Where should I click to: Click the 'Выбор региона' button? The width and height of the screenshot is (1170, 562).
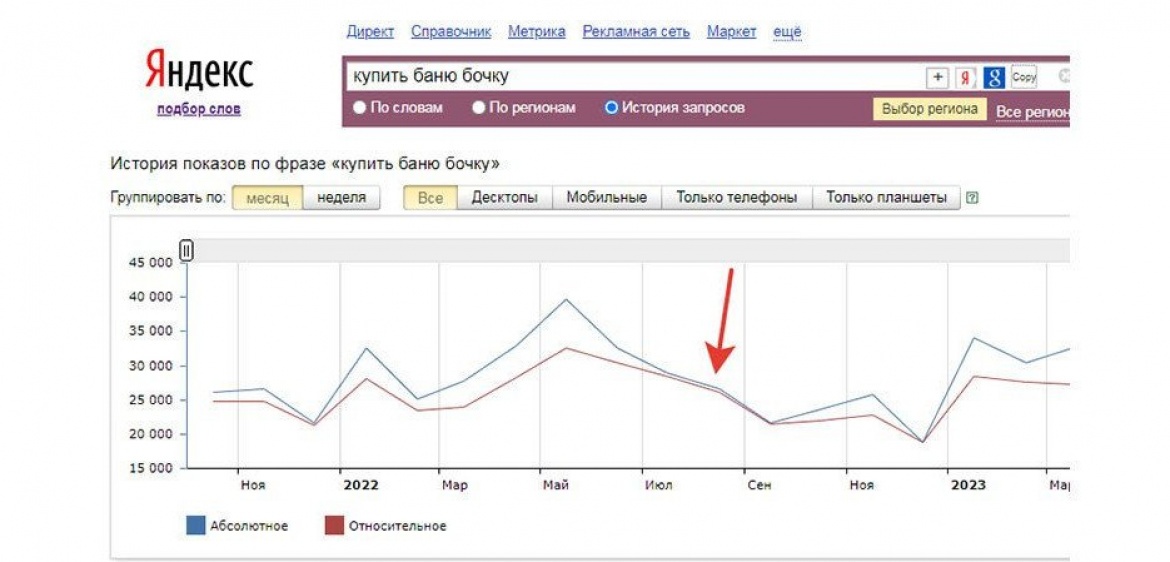[x=929, y=109]
